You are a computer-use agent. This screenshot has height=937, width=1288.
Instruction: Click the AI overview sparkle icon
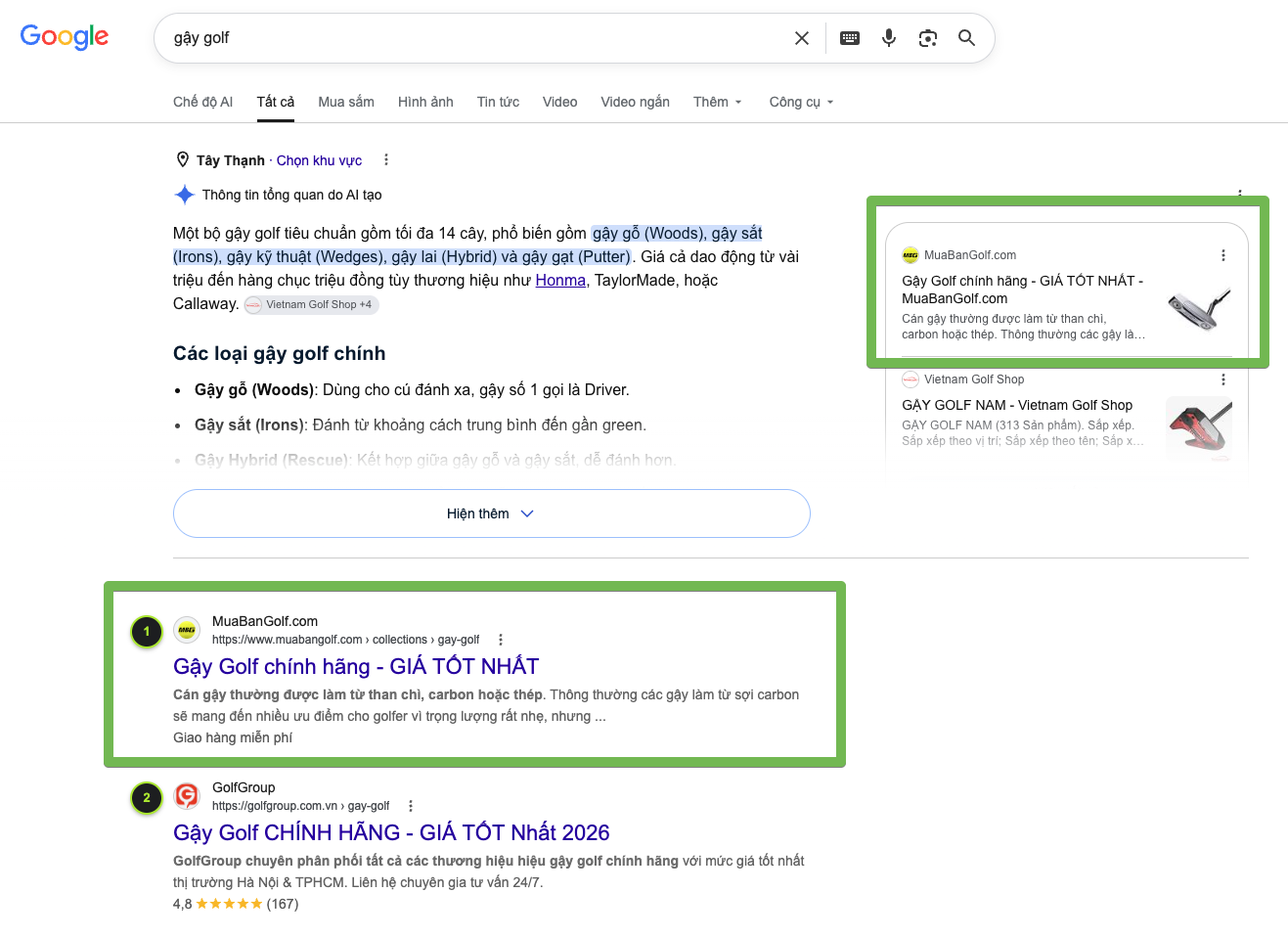(x=184, y=195)
